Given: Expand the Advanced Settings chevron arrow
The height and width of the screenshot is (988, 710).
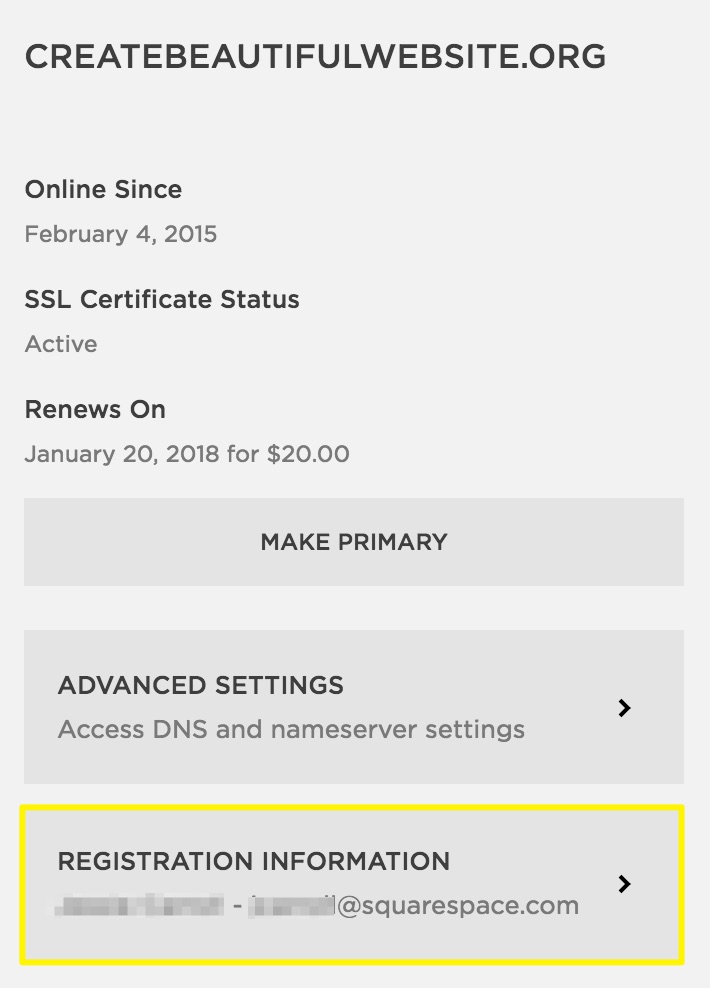Looking at the screenshot, I should pos(624,708).
